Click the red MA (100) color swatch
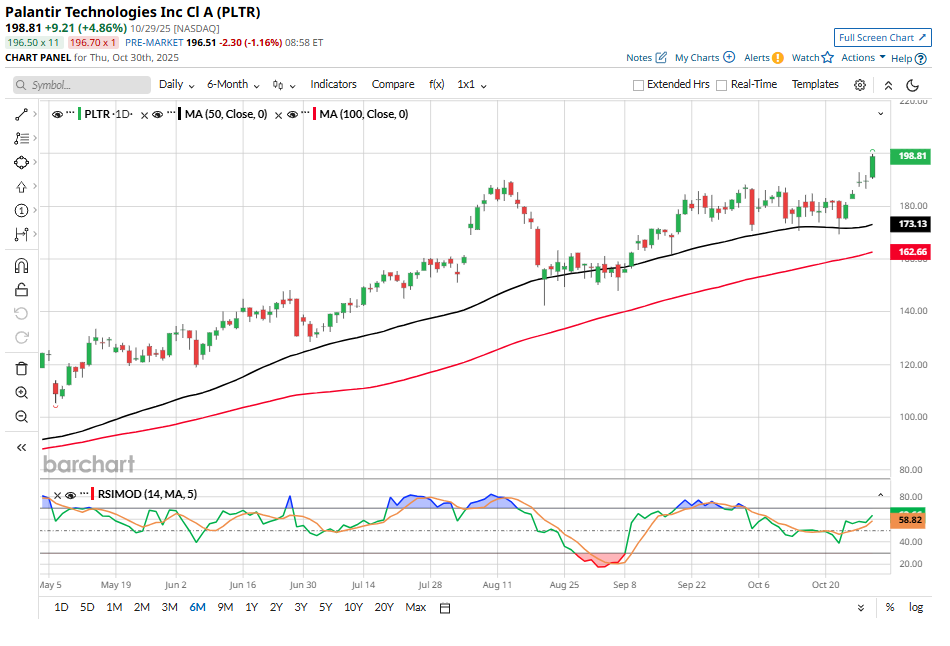Image resolution: width=950 pixels, height=646 pixels. pyautogui.click(x=316, y=115)
